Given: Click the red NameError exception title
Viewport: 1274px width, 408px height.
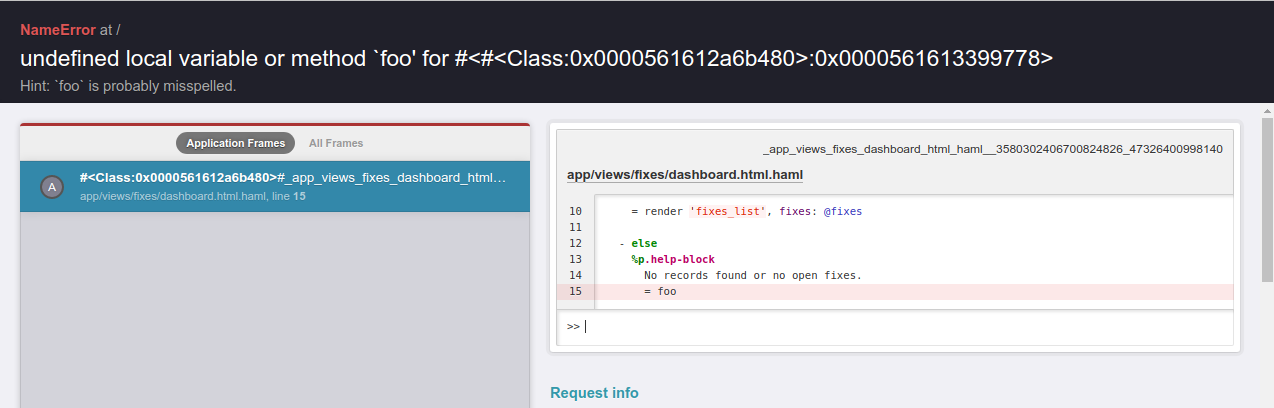Looking at the screenshot, I should [x=58, y=30].
